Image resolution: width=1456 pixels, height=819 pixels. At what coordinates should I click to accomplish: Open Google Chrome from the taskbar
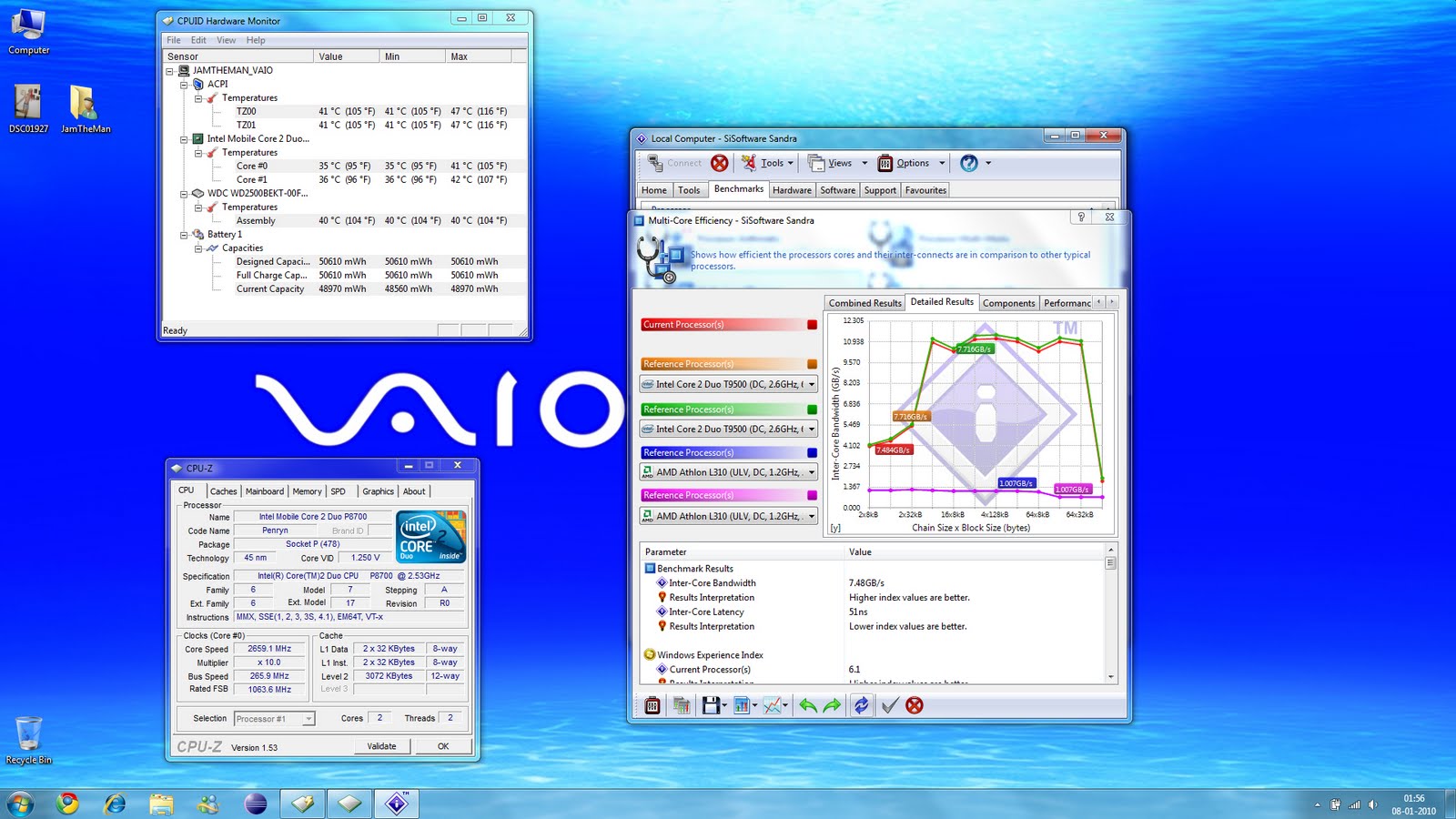(x=66, y=804)
